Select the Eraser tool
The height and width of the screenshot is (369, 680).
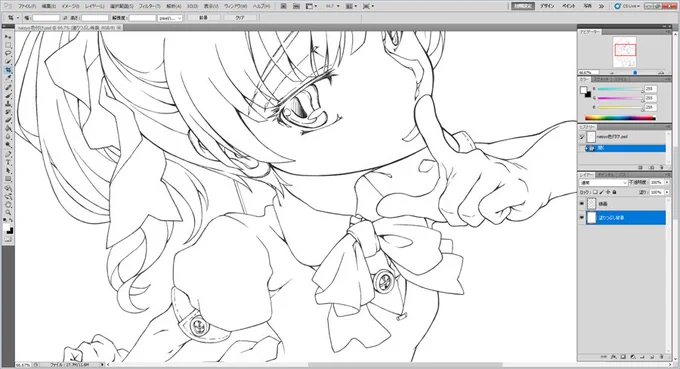8,121
